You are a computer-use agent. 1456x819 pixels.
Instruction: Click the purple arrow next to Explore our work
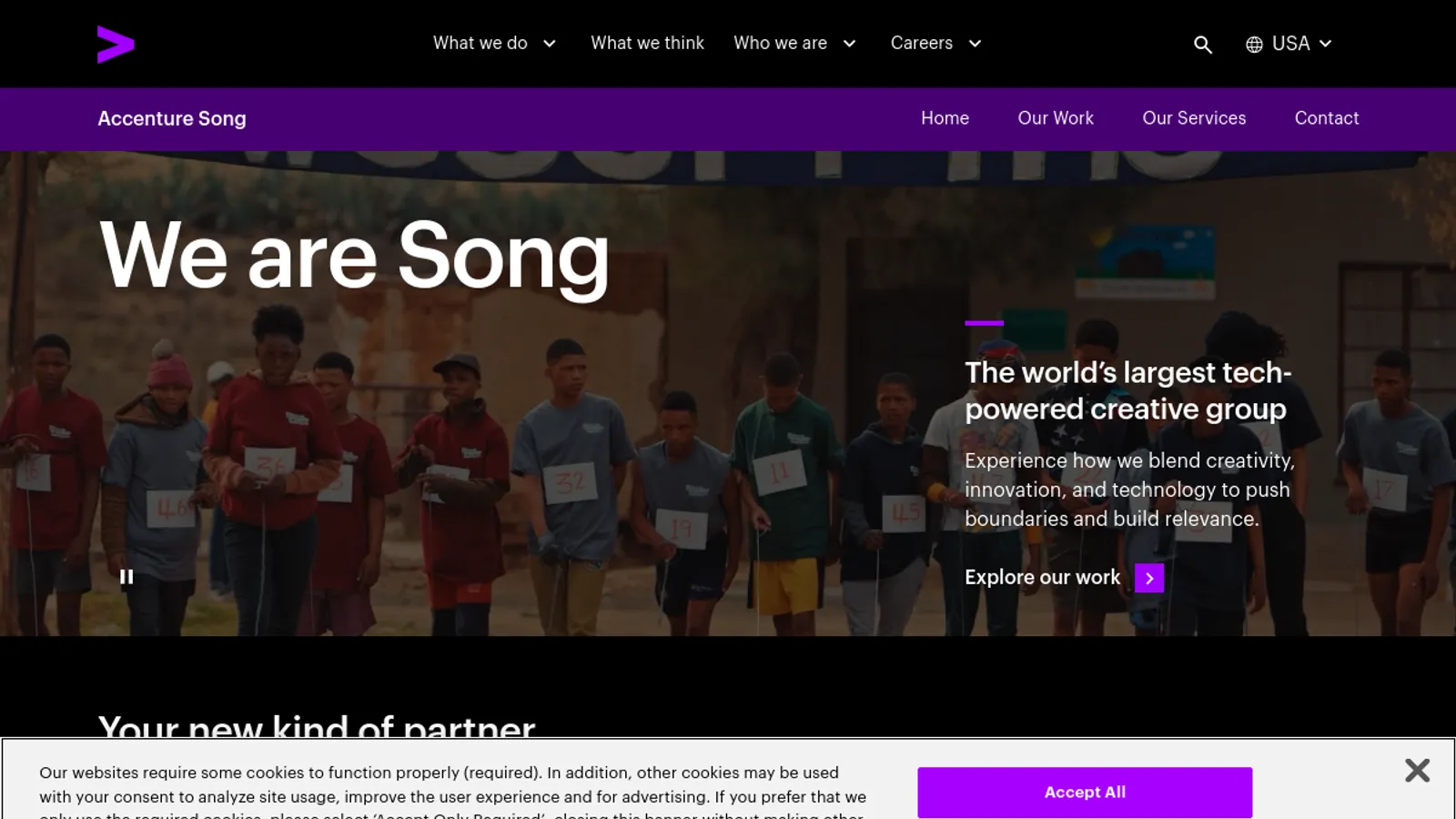coord(1149,578)
